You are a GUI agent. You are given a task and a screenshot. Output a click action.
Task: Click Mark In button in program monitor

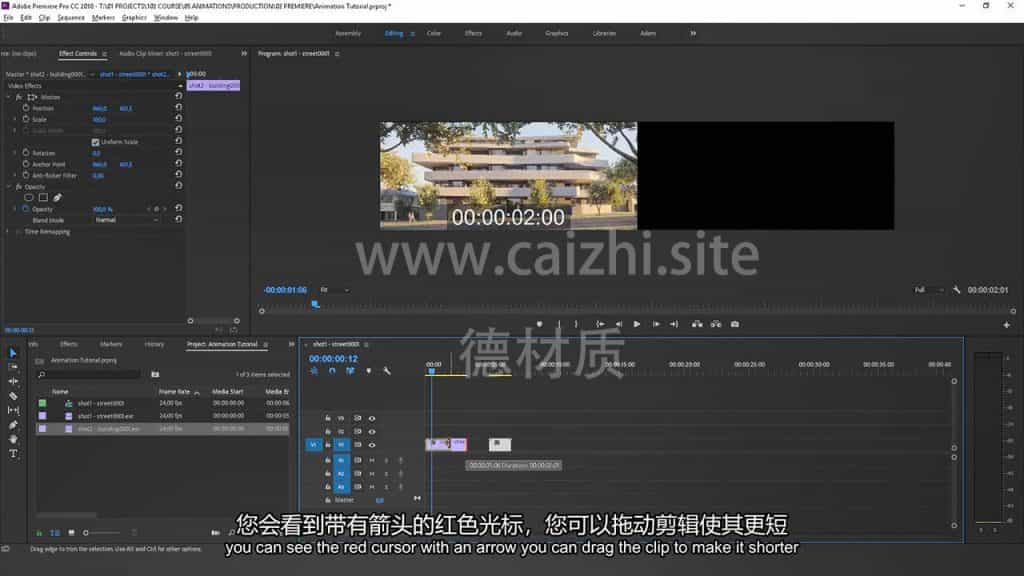558,324
